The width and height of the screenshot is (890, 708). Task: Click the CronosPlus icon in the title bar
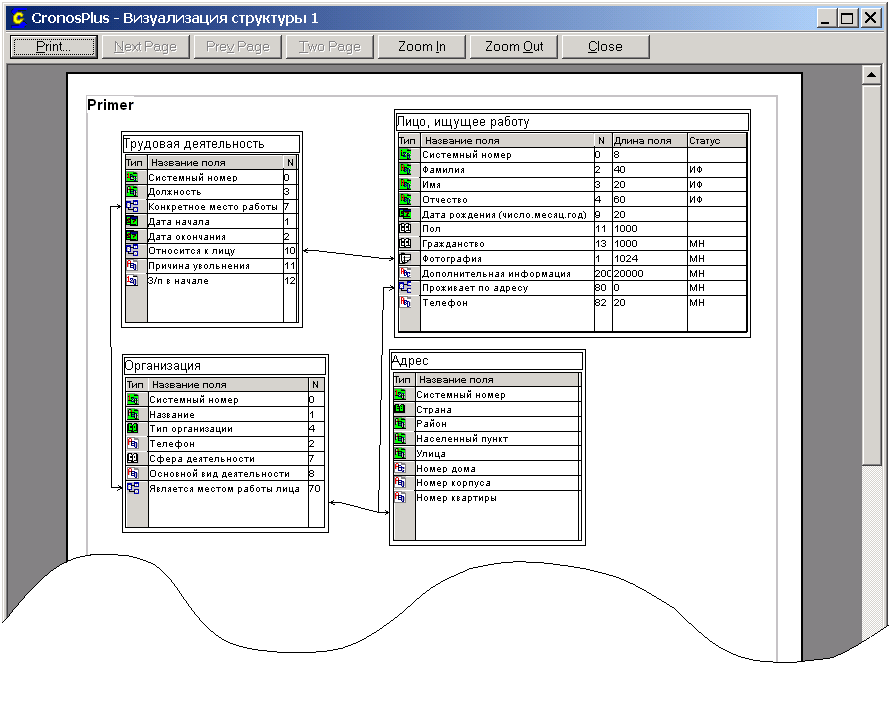18,18
